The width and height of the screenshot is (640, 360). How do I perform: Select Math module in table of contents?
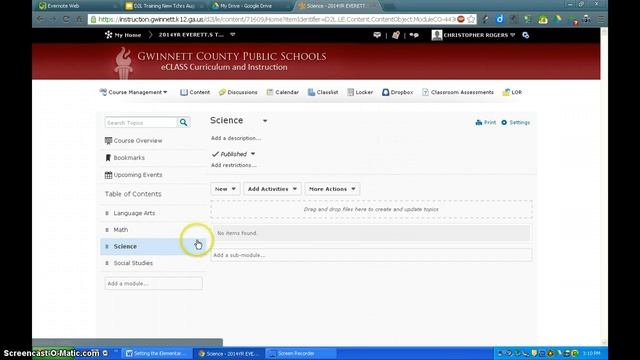(x=121, y=230)
